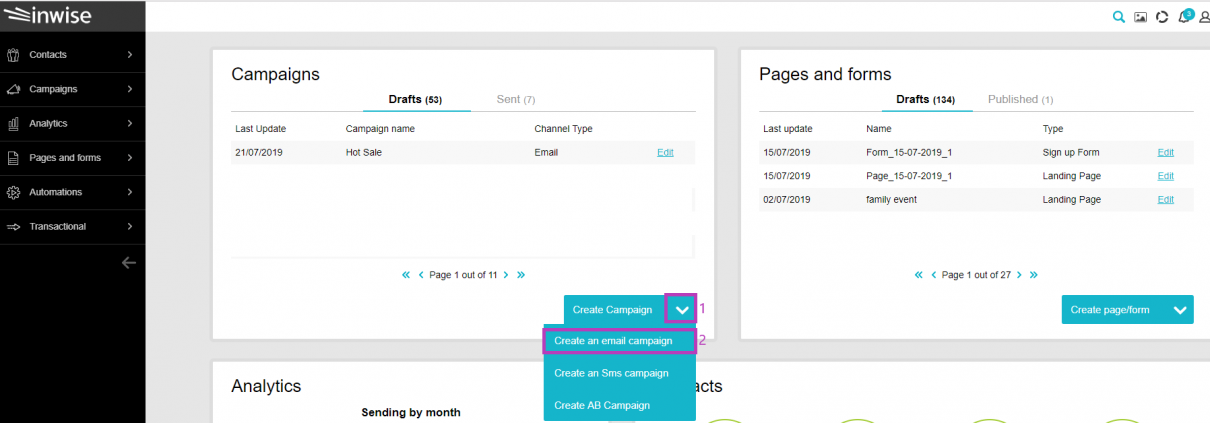The image size is (1210, 423).
Task: Choose Create an email campaign
Action: pos(620,341)
